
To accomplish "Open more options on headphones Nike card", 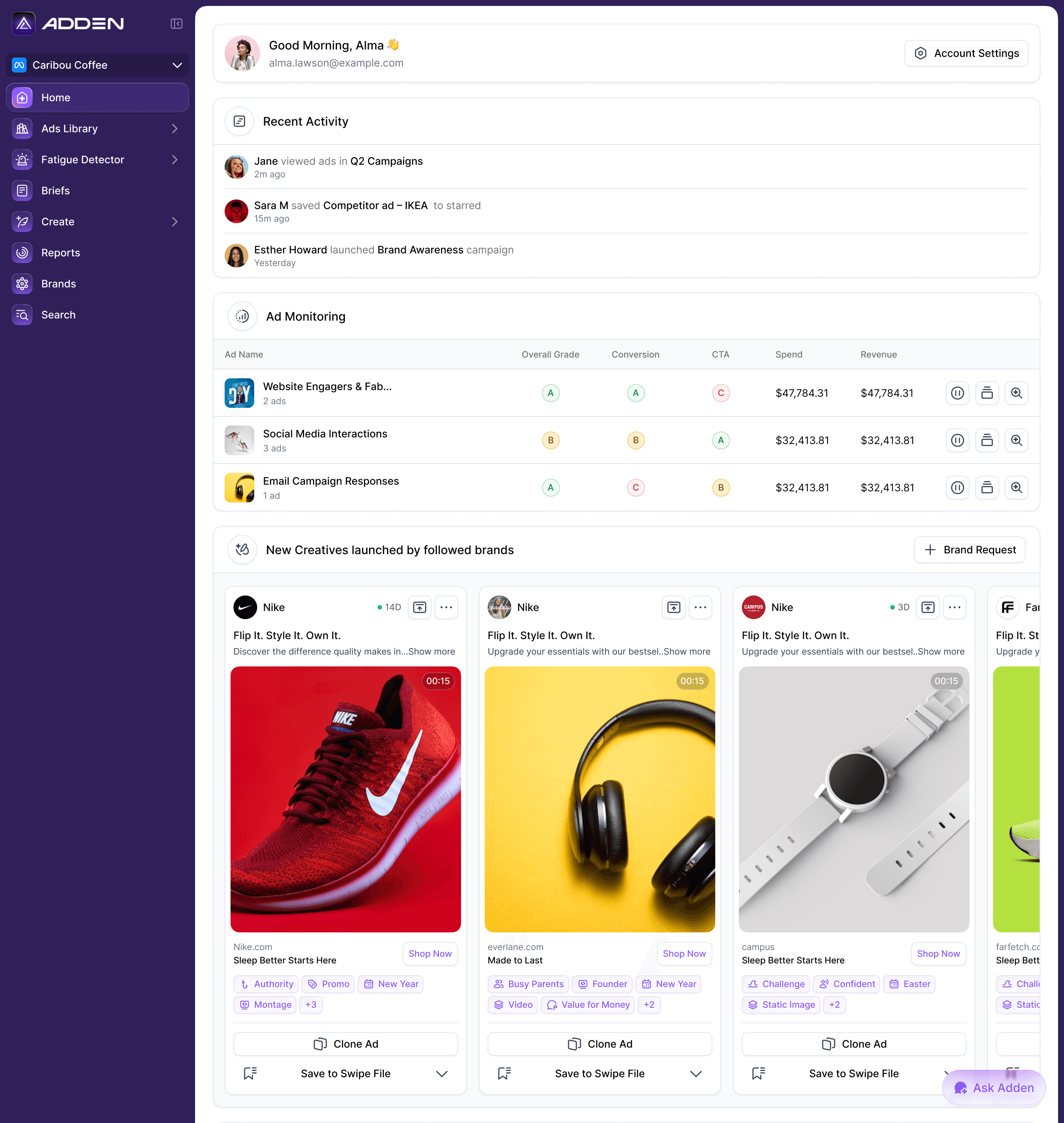I will pos(700,607).
